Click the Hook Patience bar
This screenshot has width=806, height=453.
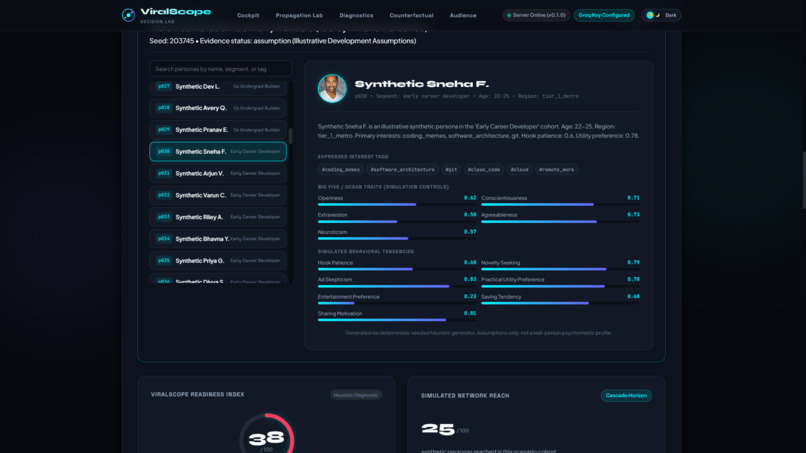pos(397,269)
